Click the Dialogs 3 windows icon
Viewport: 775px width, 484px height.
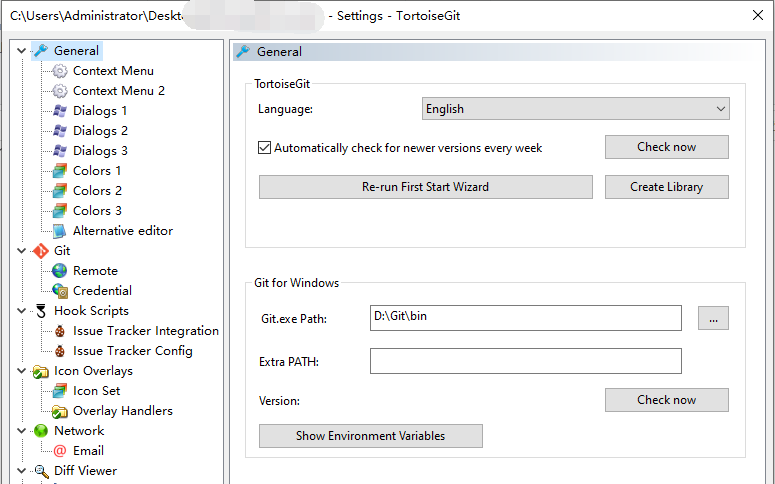(x=60, y=151)
